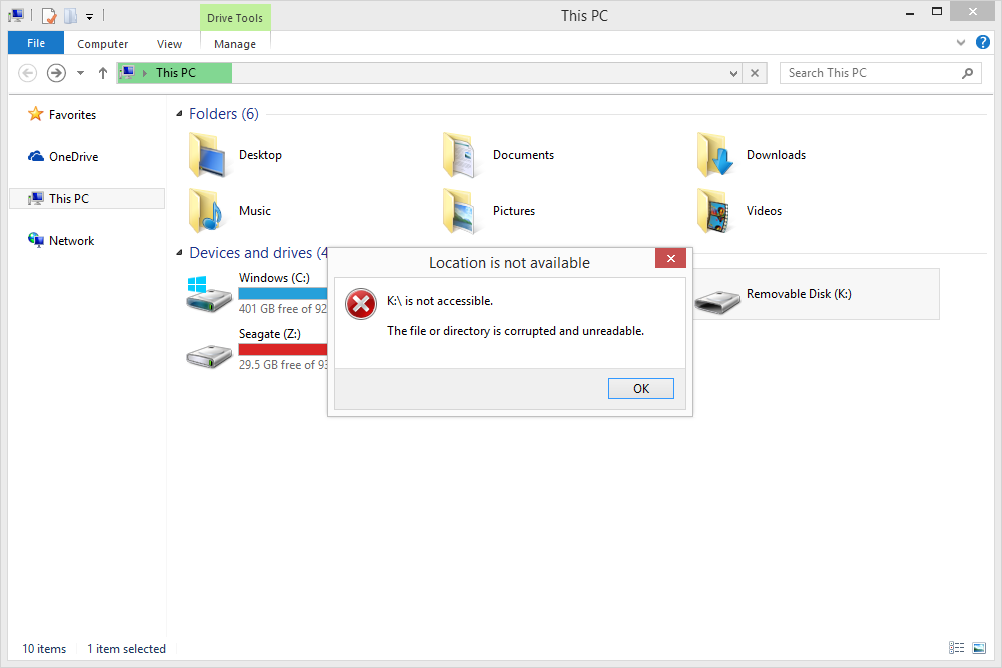The image size is (1002, 668).
Task: Close the Location is not available dialog
Action: point(670,258)
